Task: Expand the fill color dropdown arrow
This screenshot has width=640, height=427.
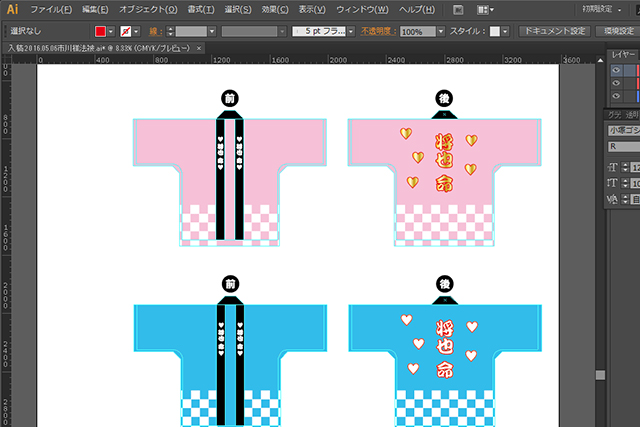Action: click(111, 31)
